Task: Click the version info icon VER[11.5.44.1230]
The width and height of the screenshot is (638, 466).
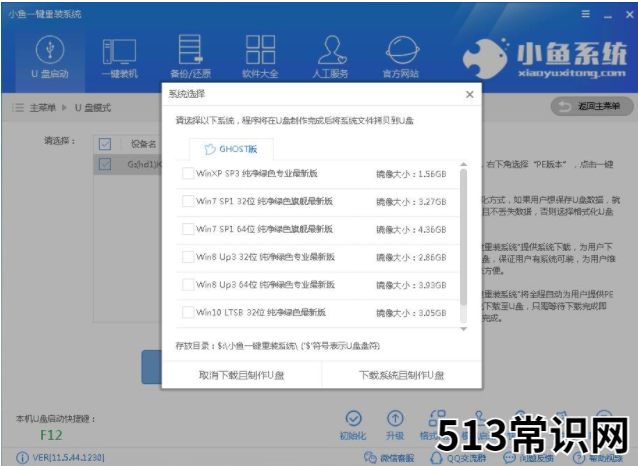Action: pyautogui.click(x=22, y=458)
